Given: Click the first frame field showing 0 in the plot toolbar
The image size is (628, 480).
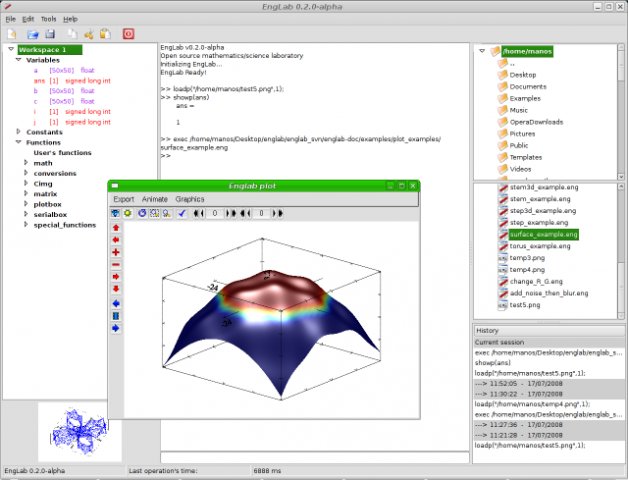Looking at the screenshot, I should [215, 214].
